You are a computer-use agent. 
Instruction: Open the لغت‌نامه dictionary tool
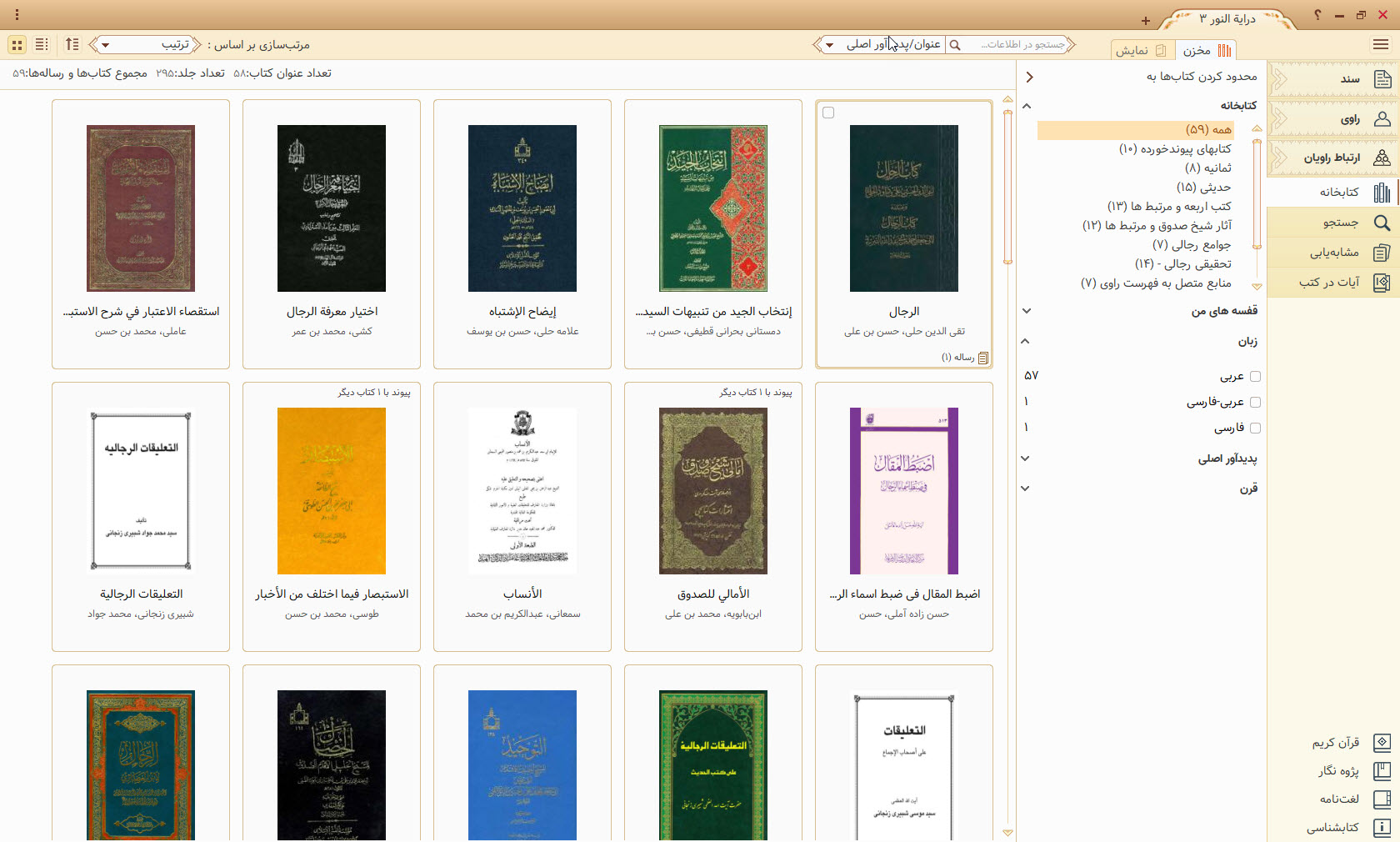point(1354,799)
